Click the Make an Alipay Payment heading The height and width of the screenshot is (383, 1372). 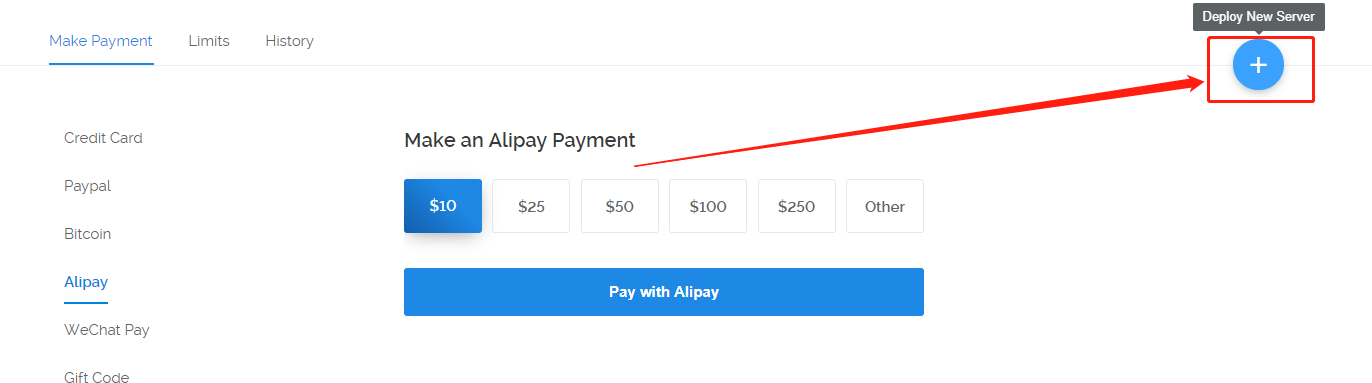click(520, 140)
